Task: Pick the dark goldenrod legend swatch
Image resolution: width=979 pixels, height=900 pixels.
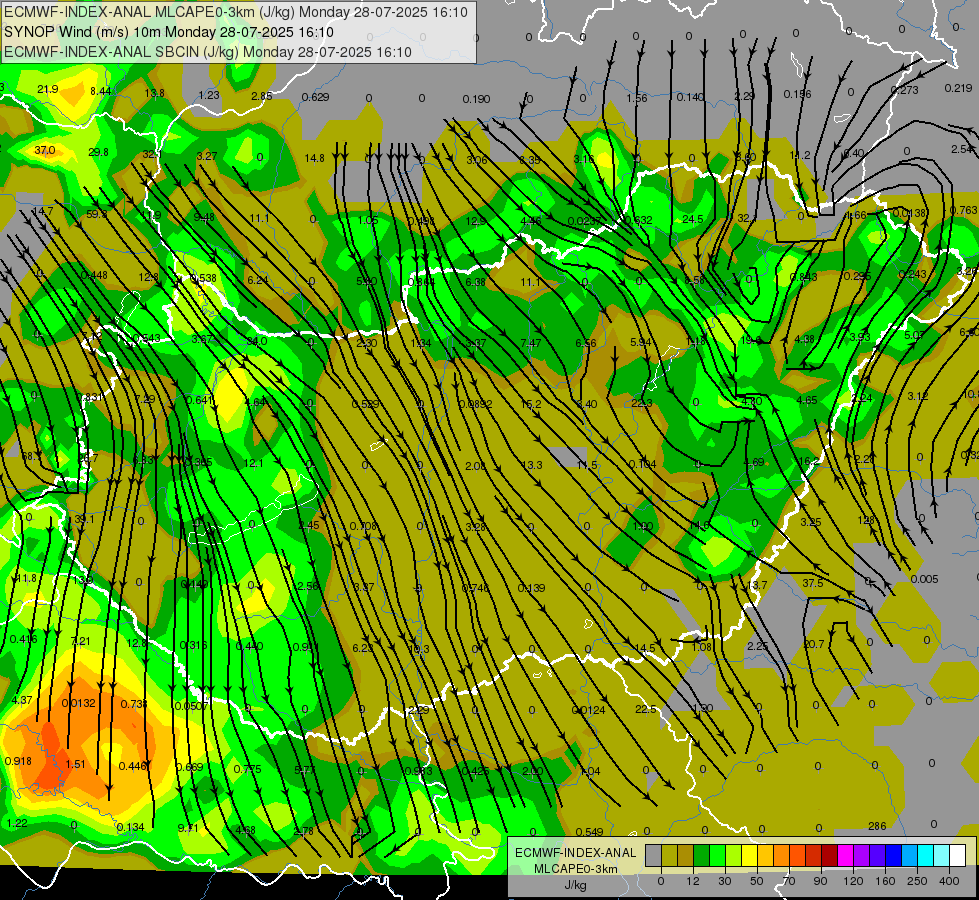Action: (x=686, y=855)
